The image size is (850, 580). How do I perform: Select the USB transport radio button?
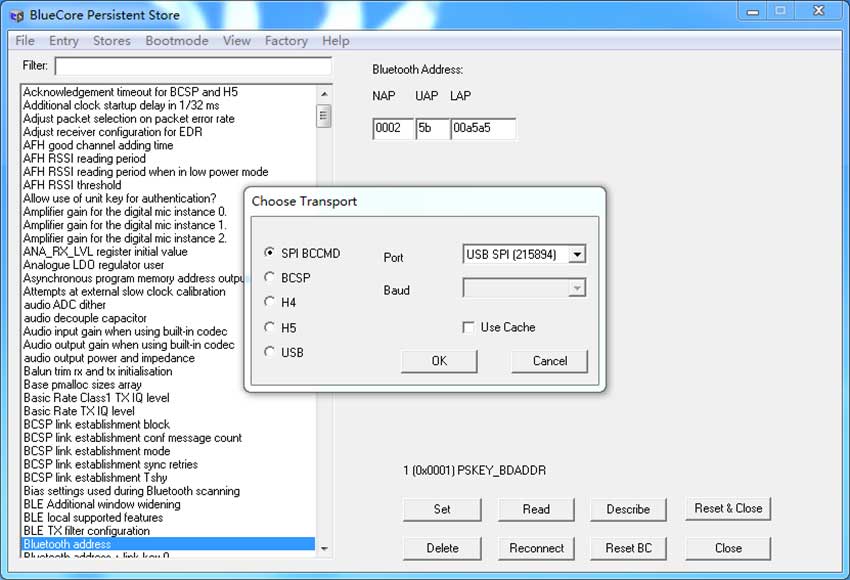click(x=269, y=352)
